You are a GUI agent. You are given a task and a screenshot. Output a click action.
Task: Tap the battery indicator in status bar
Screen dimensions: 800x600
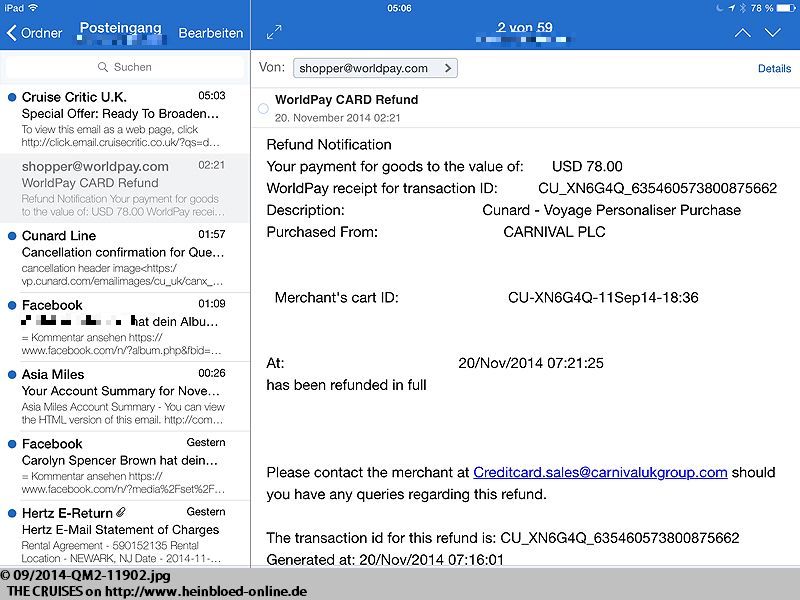pyautogui.click(x=785, y=8)
